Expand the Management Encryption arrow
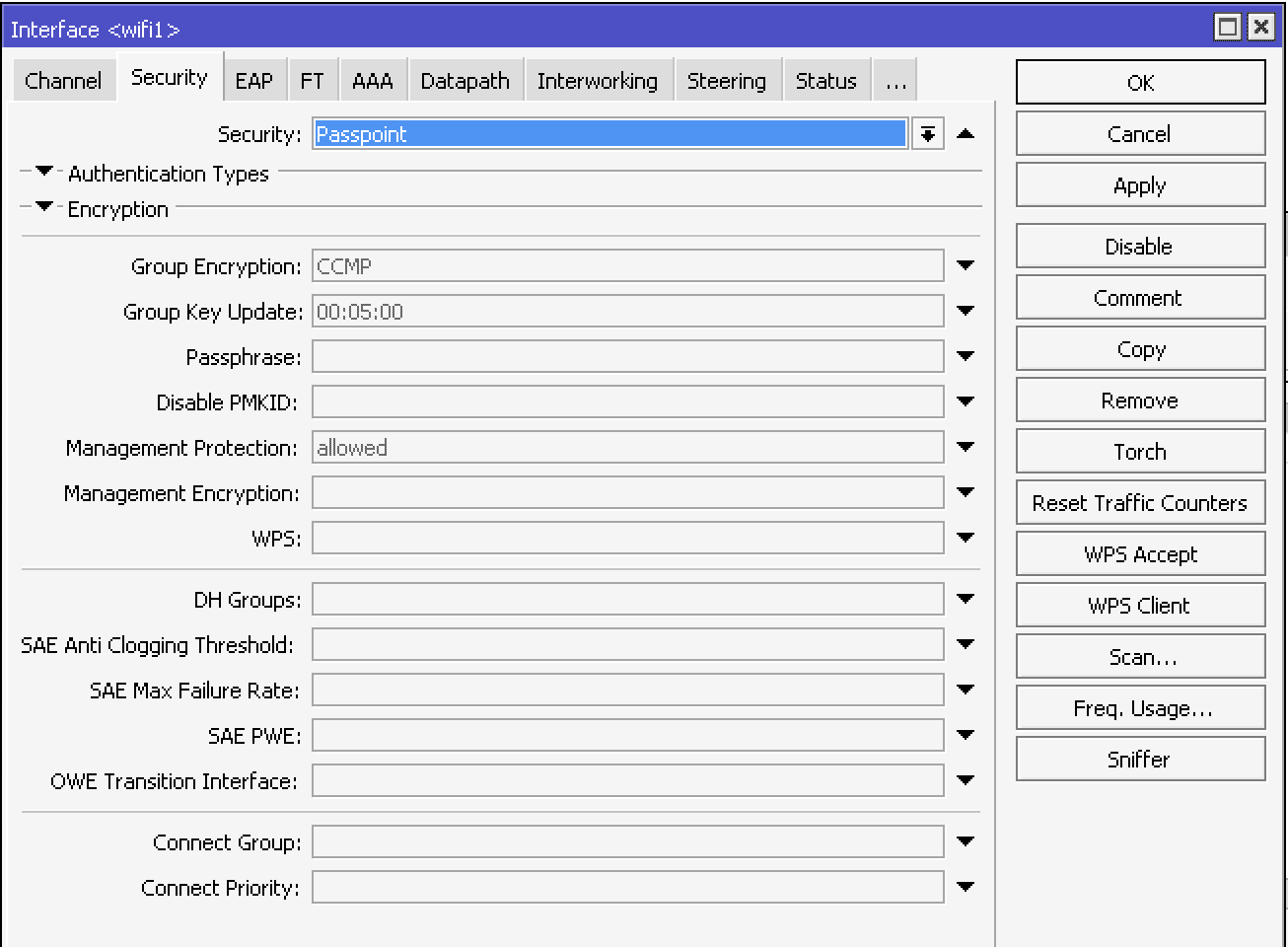 pos(966,492)
